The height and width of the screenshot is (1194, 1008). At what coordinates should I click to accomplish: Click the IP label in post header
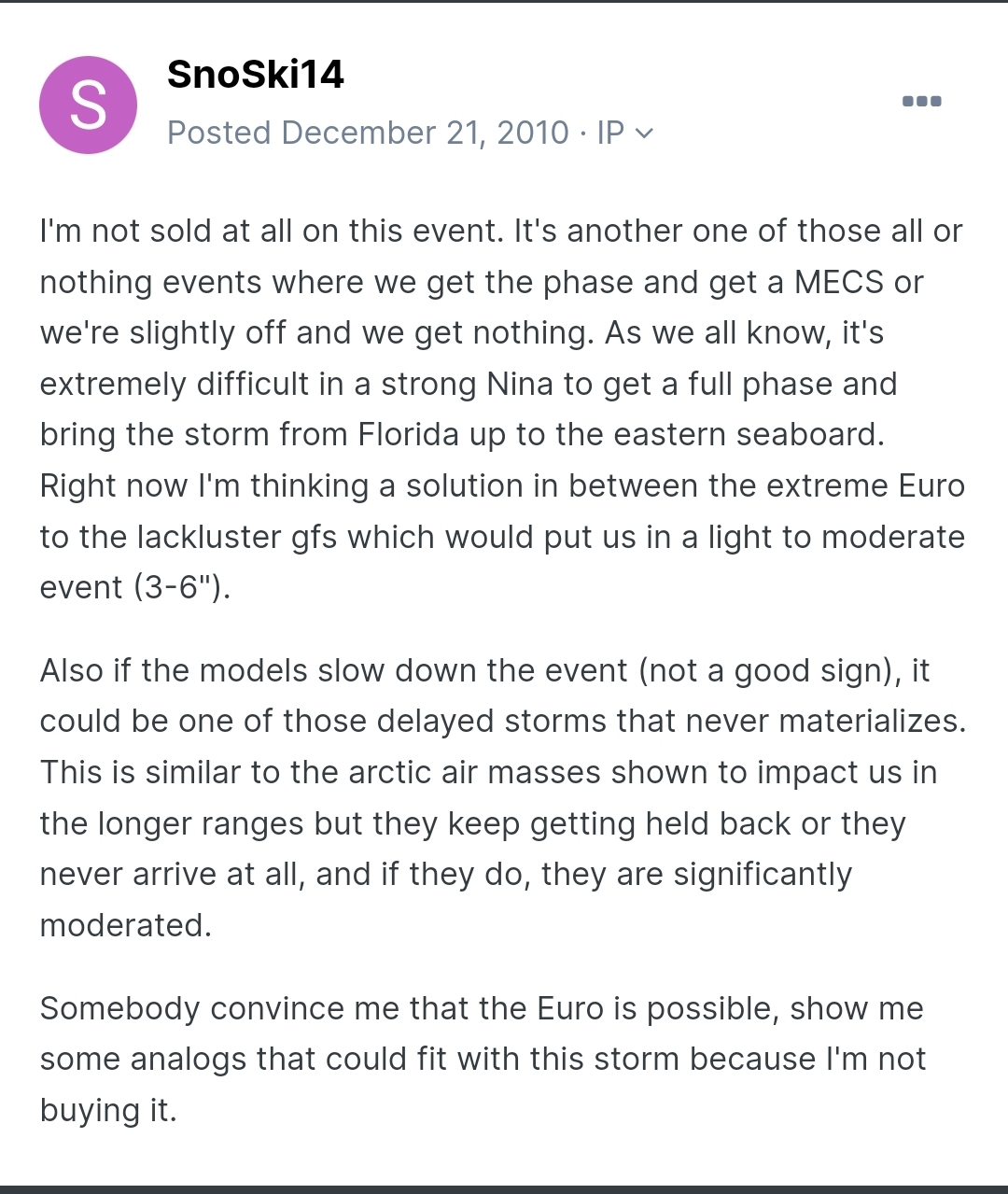[x=610, y=133]
